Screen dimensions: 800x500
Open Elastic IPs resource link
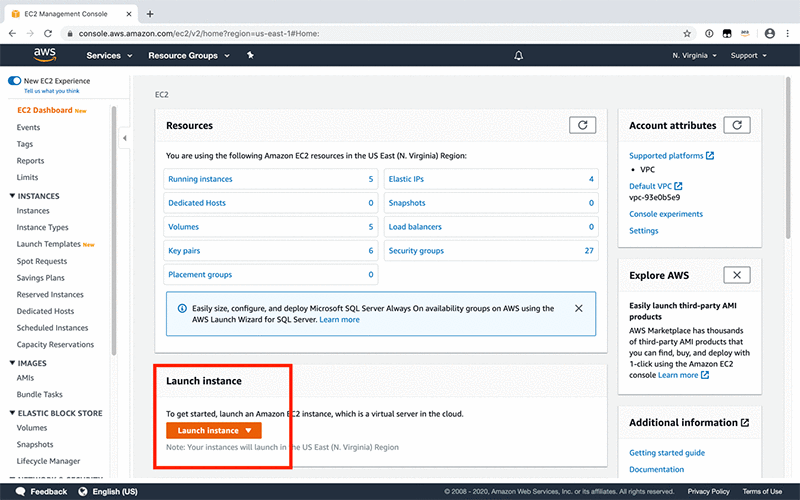pos(406,179)
